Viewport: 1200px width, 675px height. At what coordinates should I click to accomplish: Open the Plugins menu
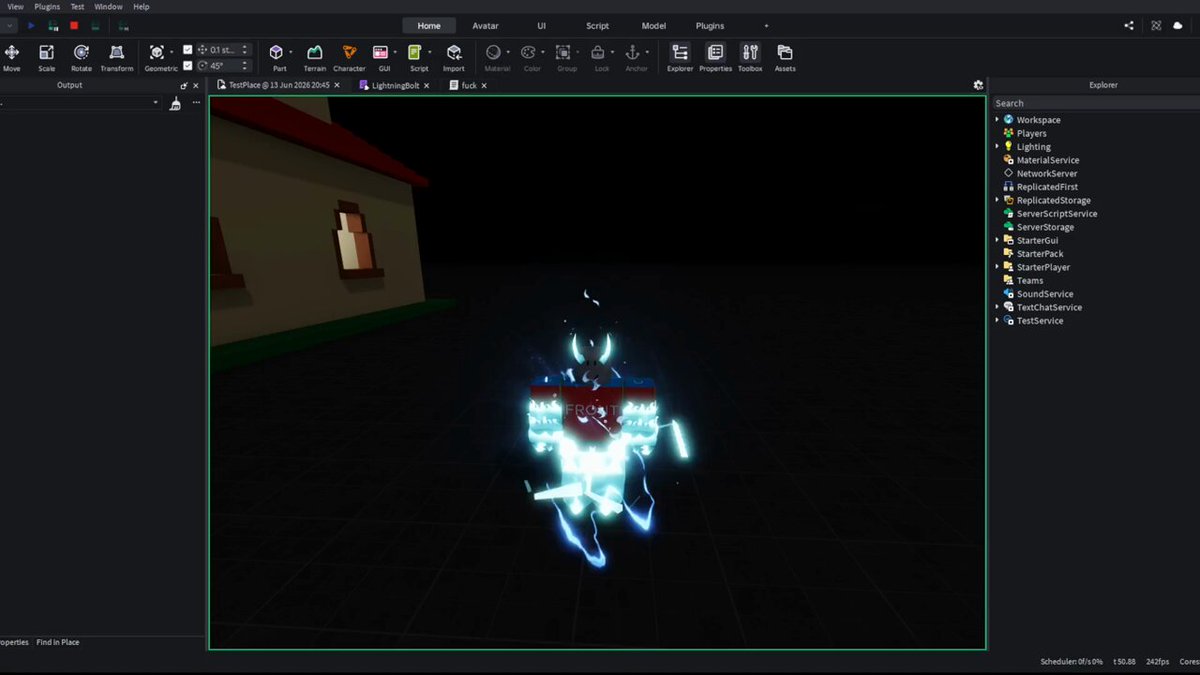coord(47,6)
